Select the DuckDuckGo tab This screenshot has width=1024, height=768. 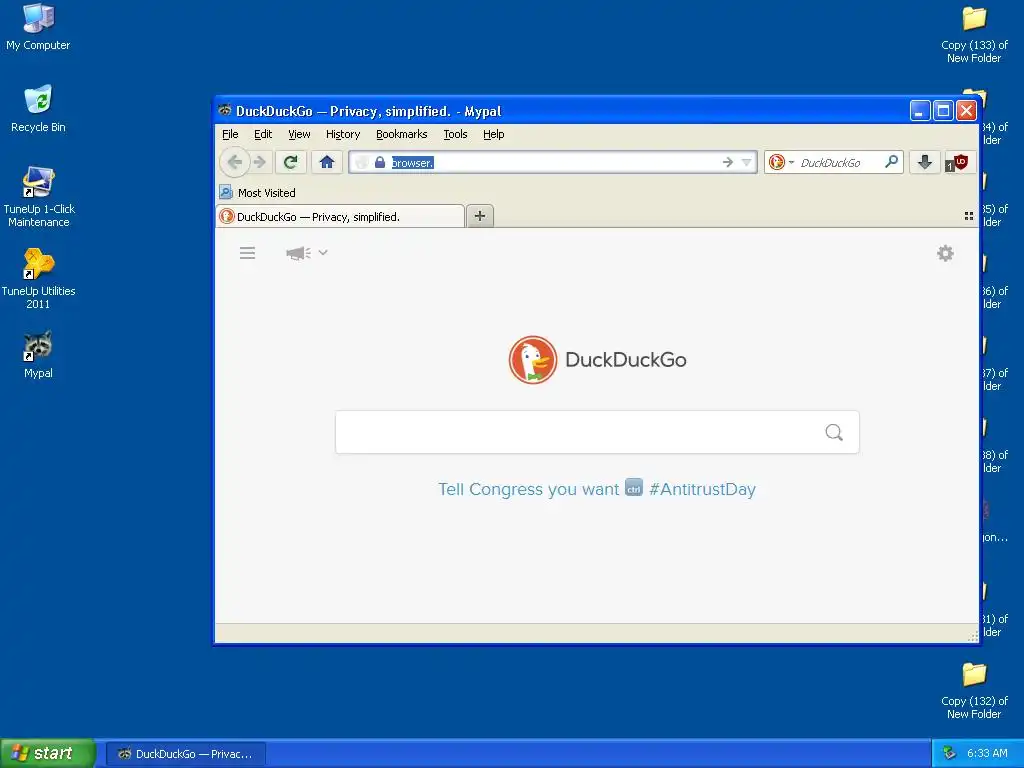pyautogui.click(x=340, y=216)
